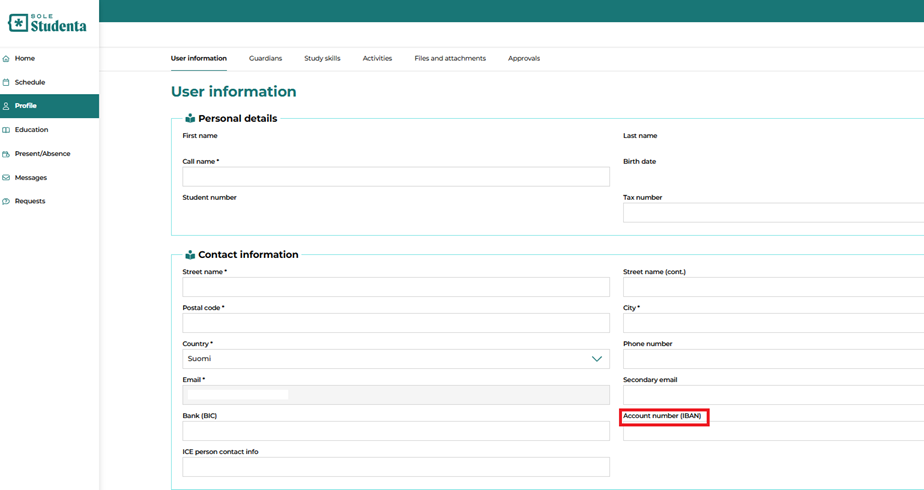Click the Present/Absence icon
This screenshot has width=924, height=490.
[x=7, y=154]
